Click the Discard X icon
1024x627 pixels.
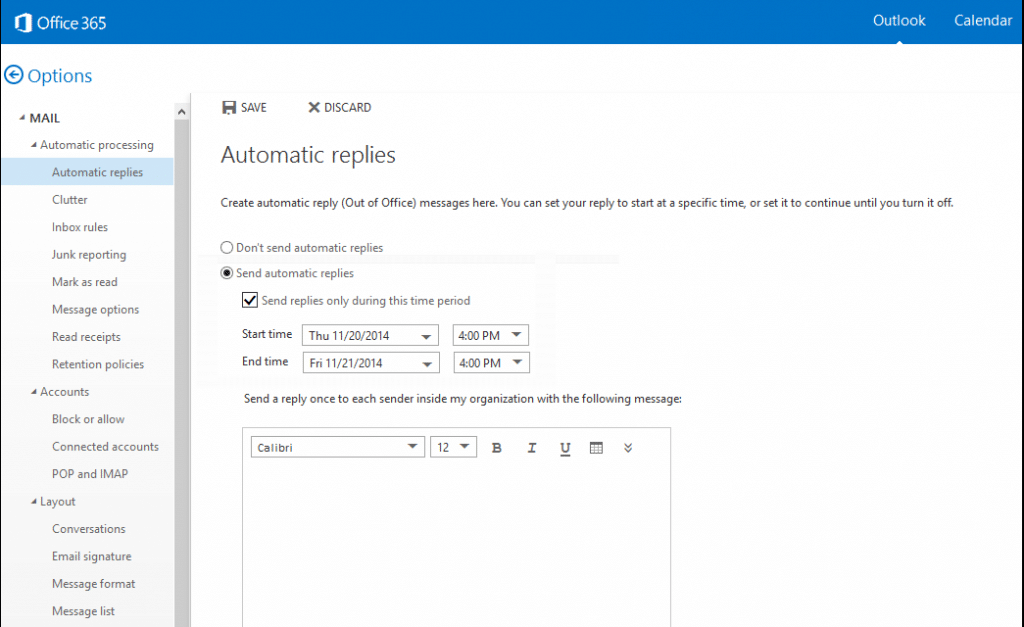pos(314,108)
